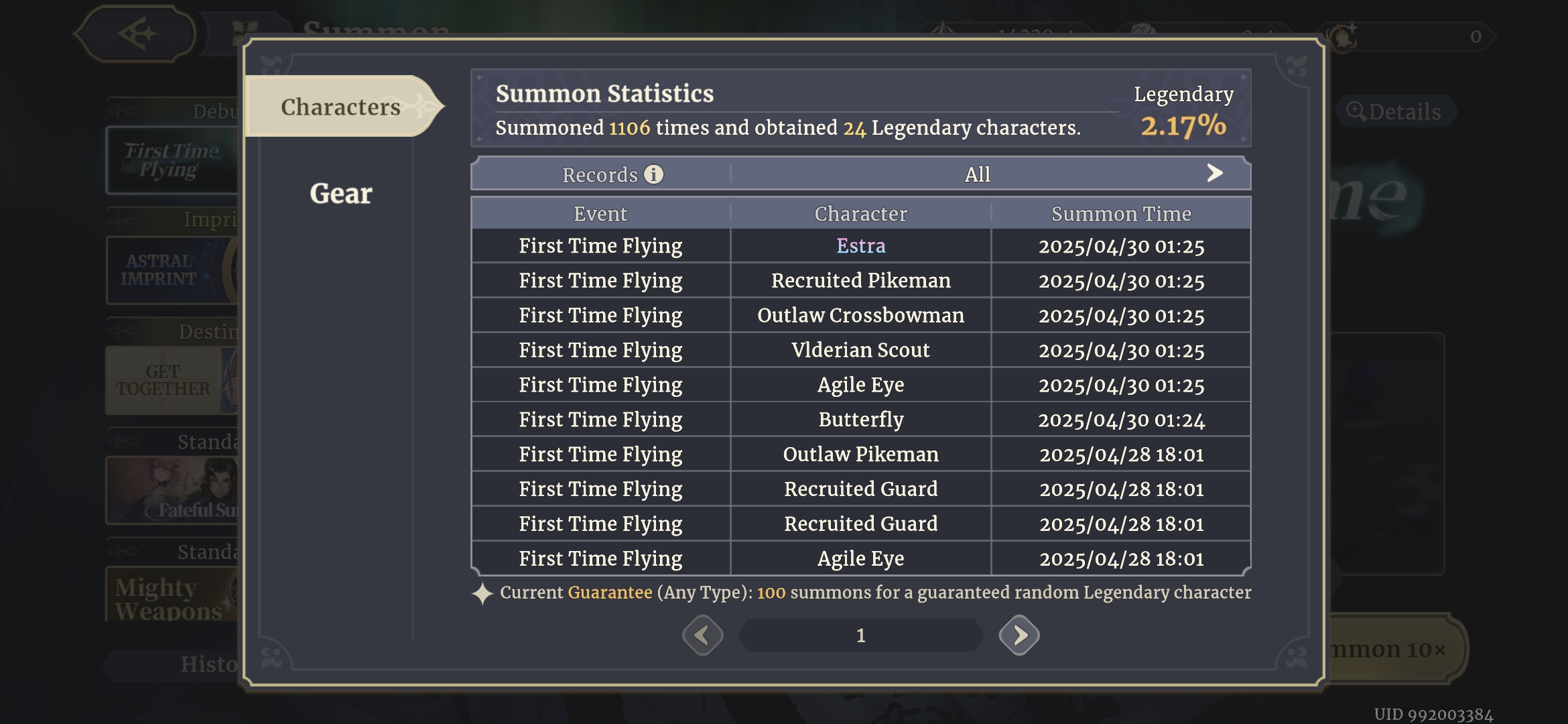The height and width of the screenshot is (724, 1568).
Task: Go to next records page
Action: pyautogui.click(x=1019, y=635)
